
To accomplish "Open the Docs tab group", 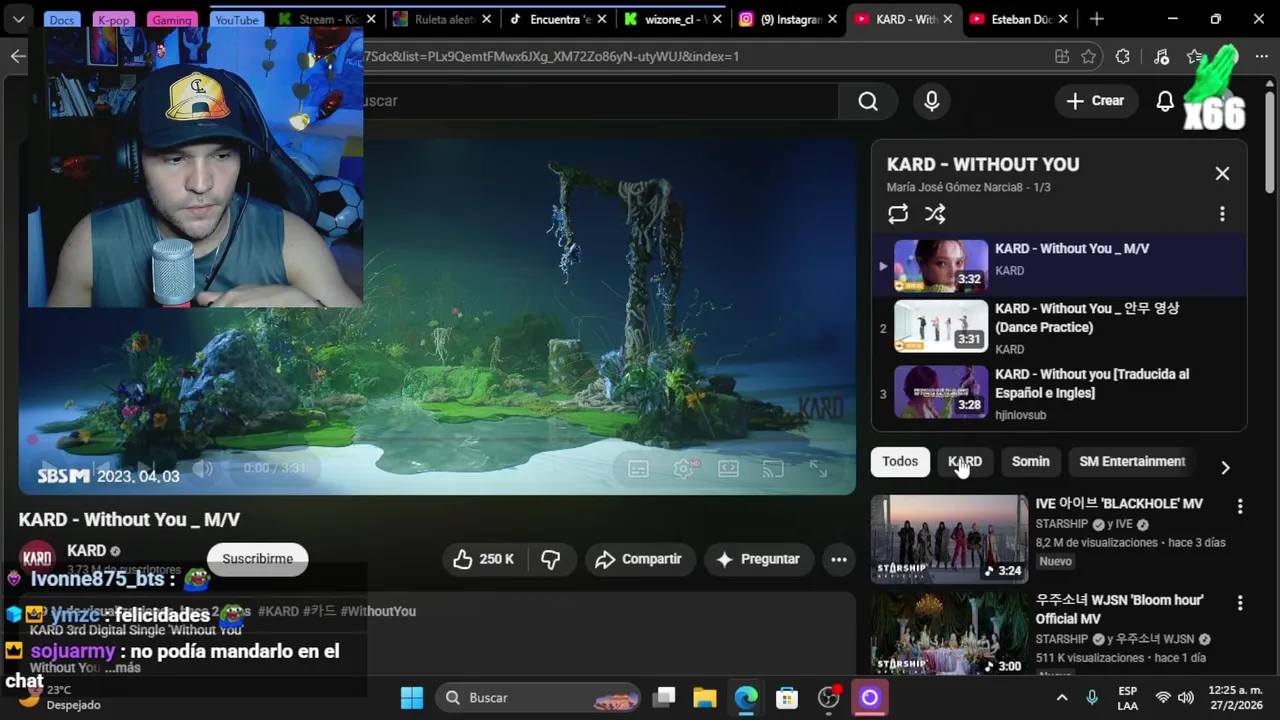I will pos(62,20).
